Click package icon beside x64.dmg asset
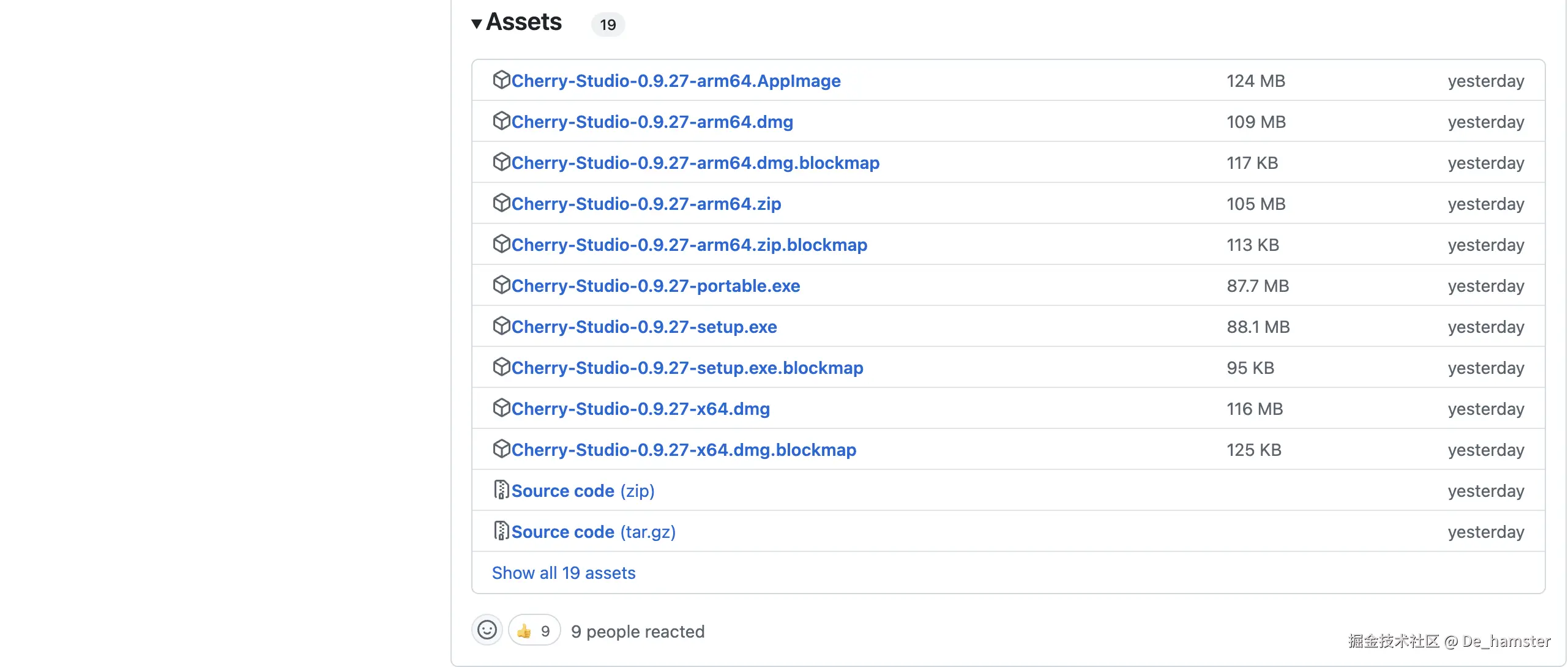The width and height of the screenshot is (1568, 667). tap(501, 408)
